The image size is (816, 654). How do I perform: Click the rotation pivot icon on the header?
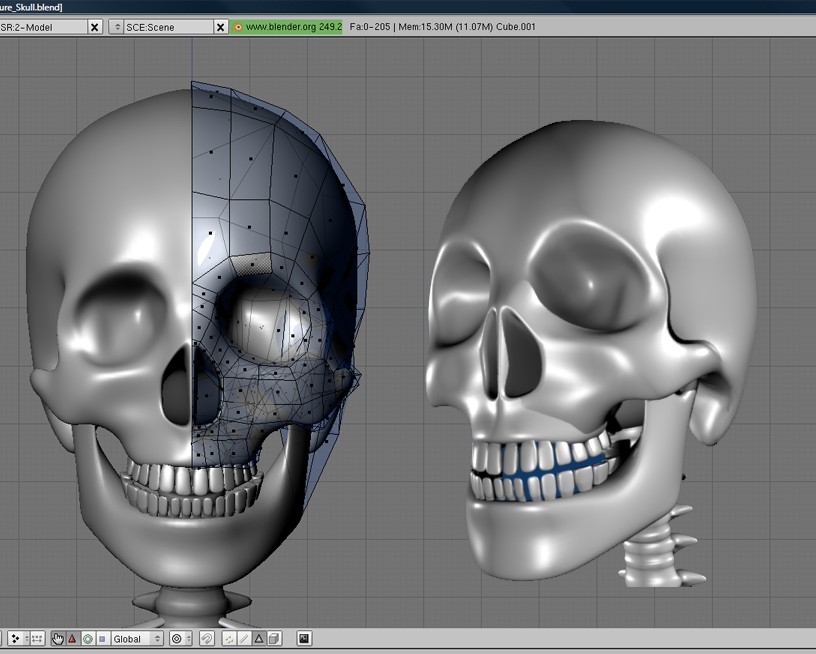coord(175,638)
